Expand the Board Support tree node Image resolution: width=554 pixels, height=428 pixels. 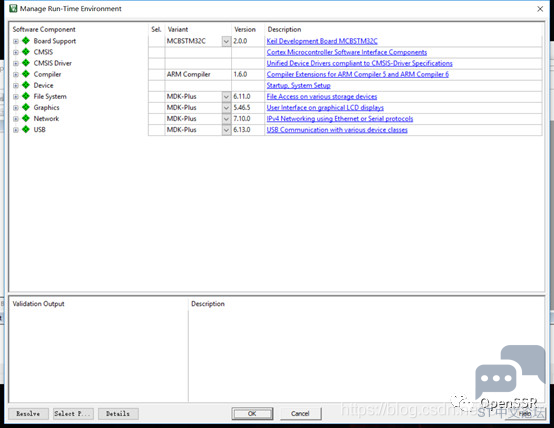coord(16,41)
